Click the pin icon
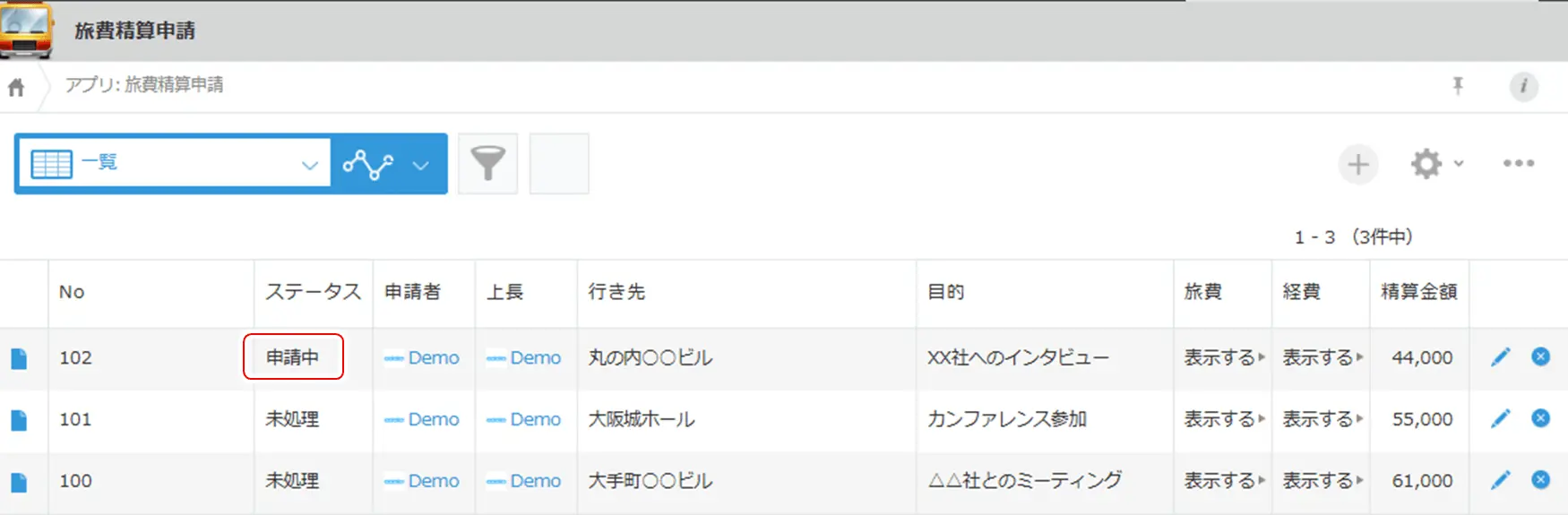This screenshot has width=1568, height=515. pyautogui.click(x=1458, y=86)
